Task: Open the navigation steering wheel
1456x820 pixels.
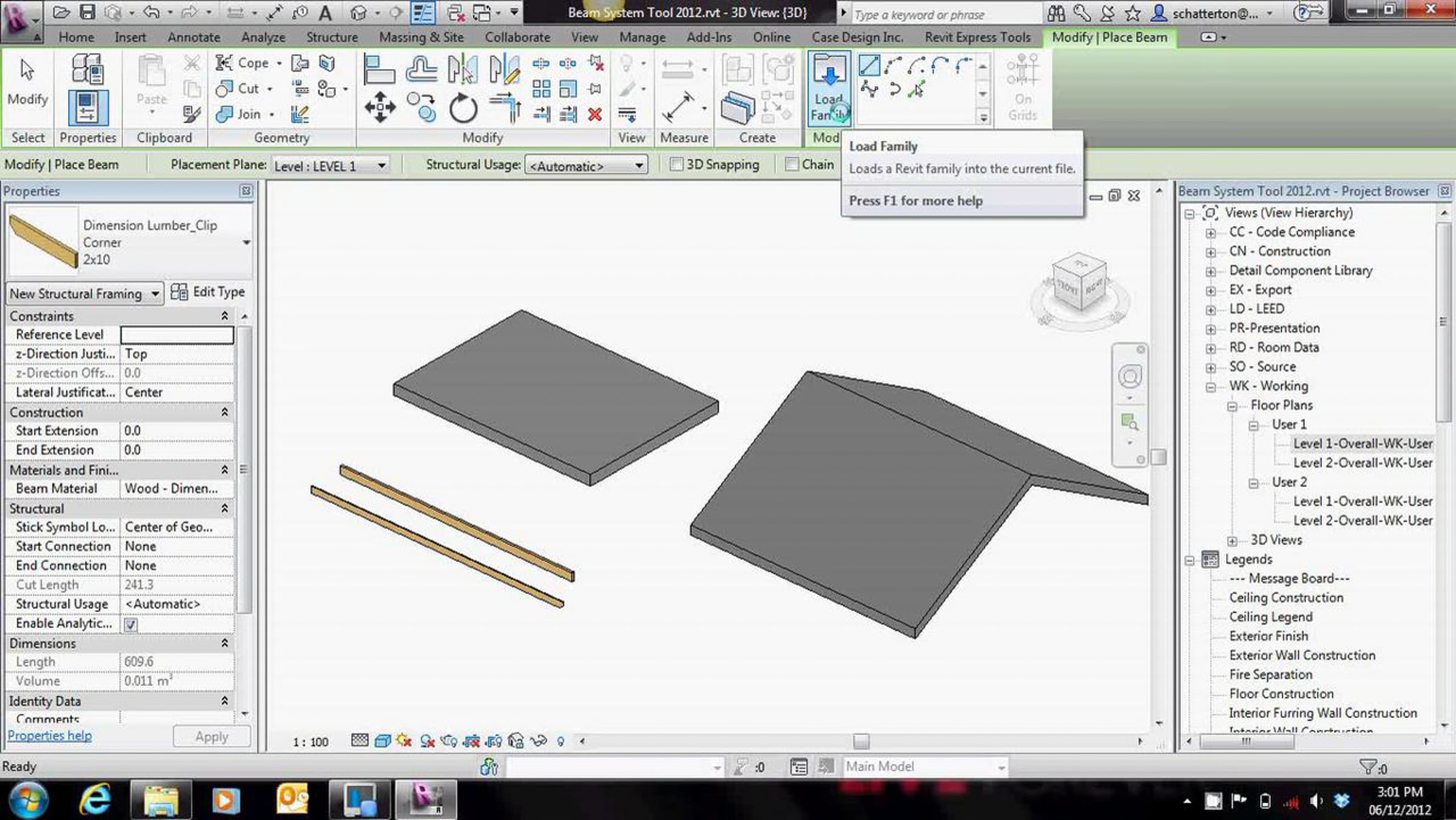Action: point(1130,377)
